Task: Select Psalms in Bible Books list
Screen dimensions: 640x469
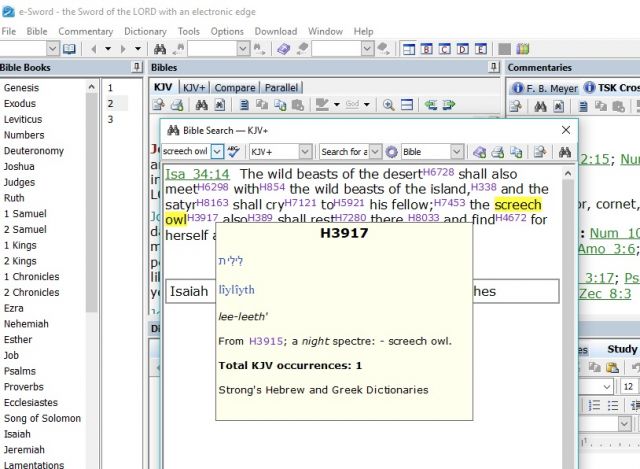Action: tap(20, 371)
